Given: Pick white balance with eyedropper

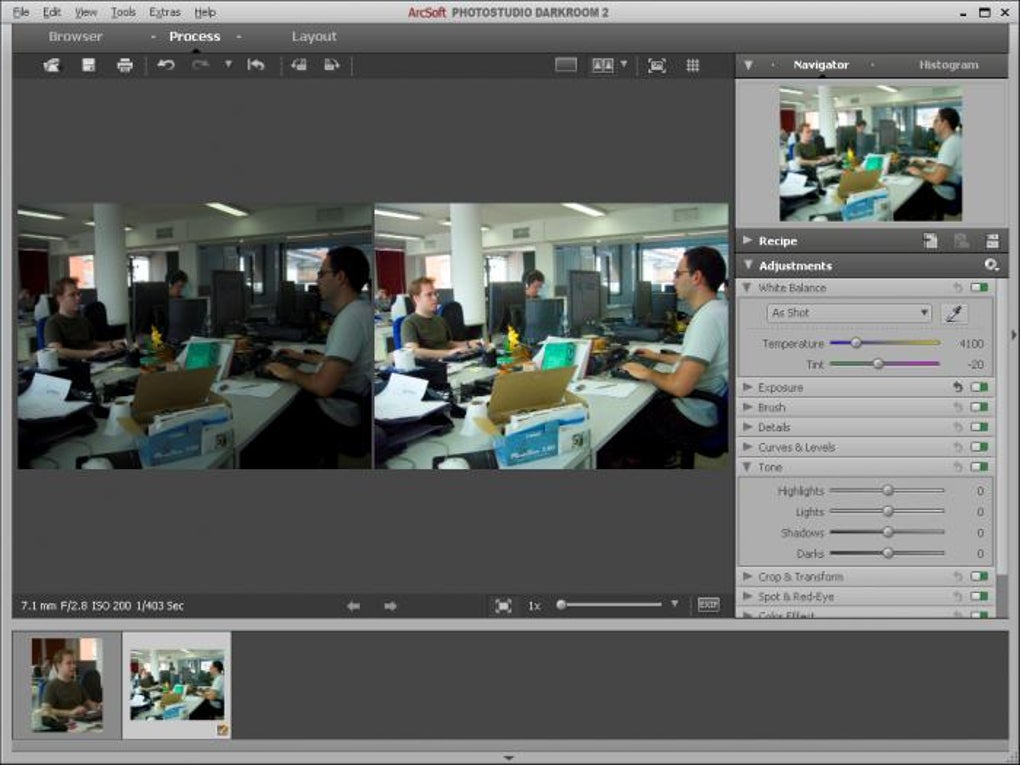Looking at the screenshot, I should [x=954, y=314].
